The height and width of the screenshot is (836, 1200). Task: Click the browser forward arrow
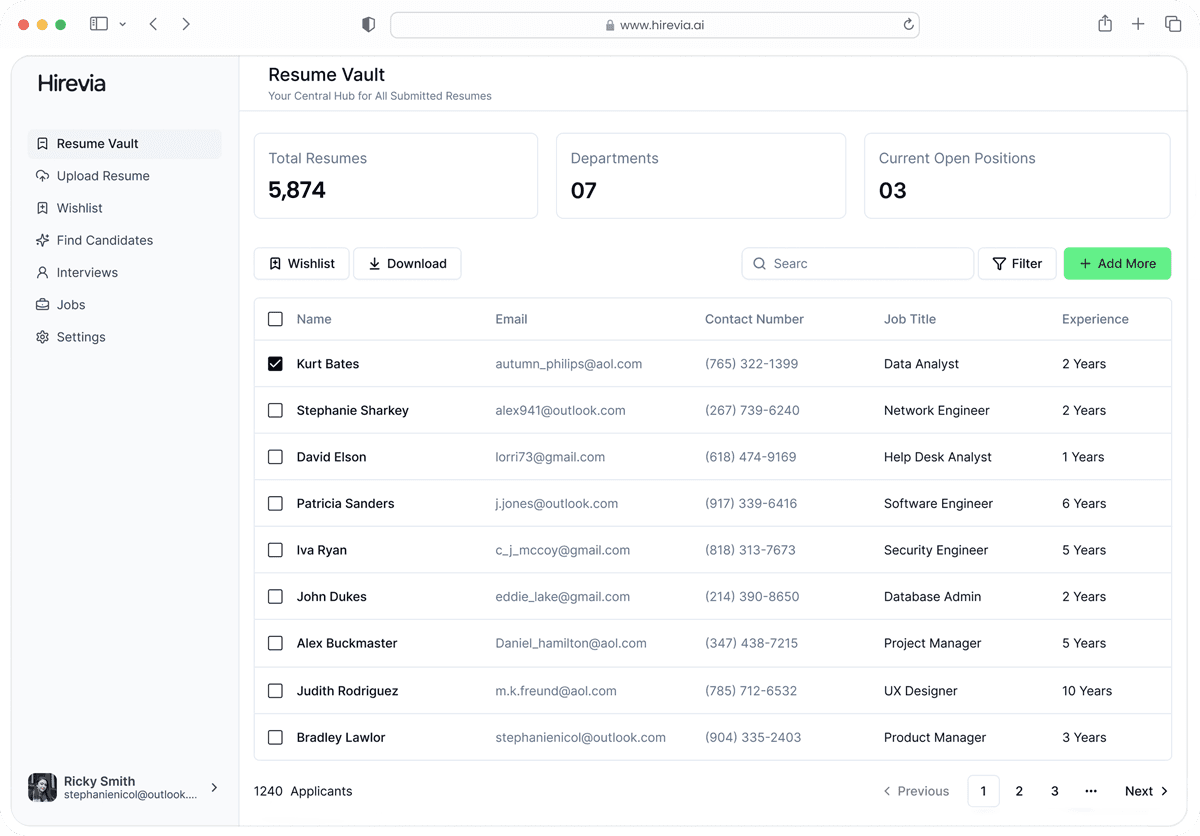click(186, 24)
